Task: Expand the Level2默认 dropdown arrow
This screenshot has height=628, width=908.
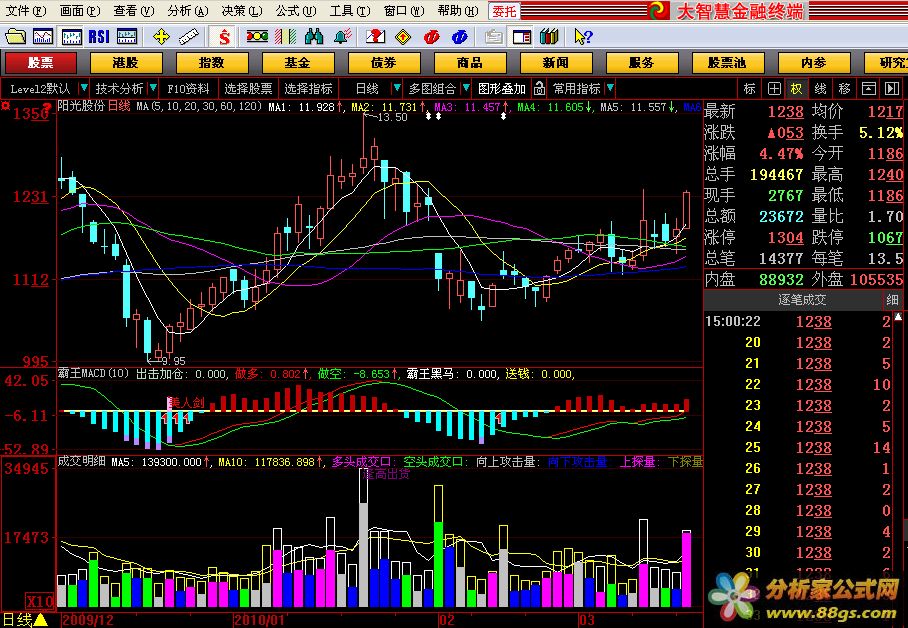Action: pyautogui.click(x=84, y=88)
